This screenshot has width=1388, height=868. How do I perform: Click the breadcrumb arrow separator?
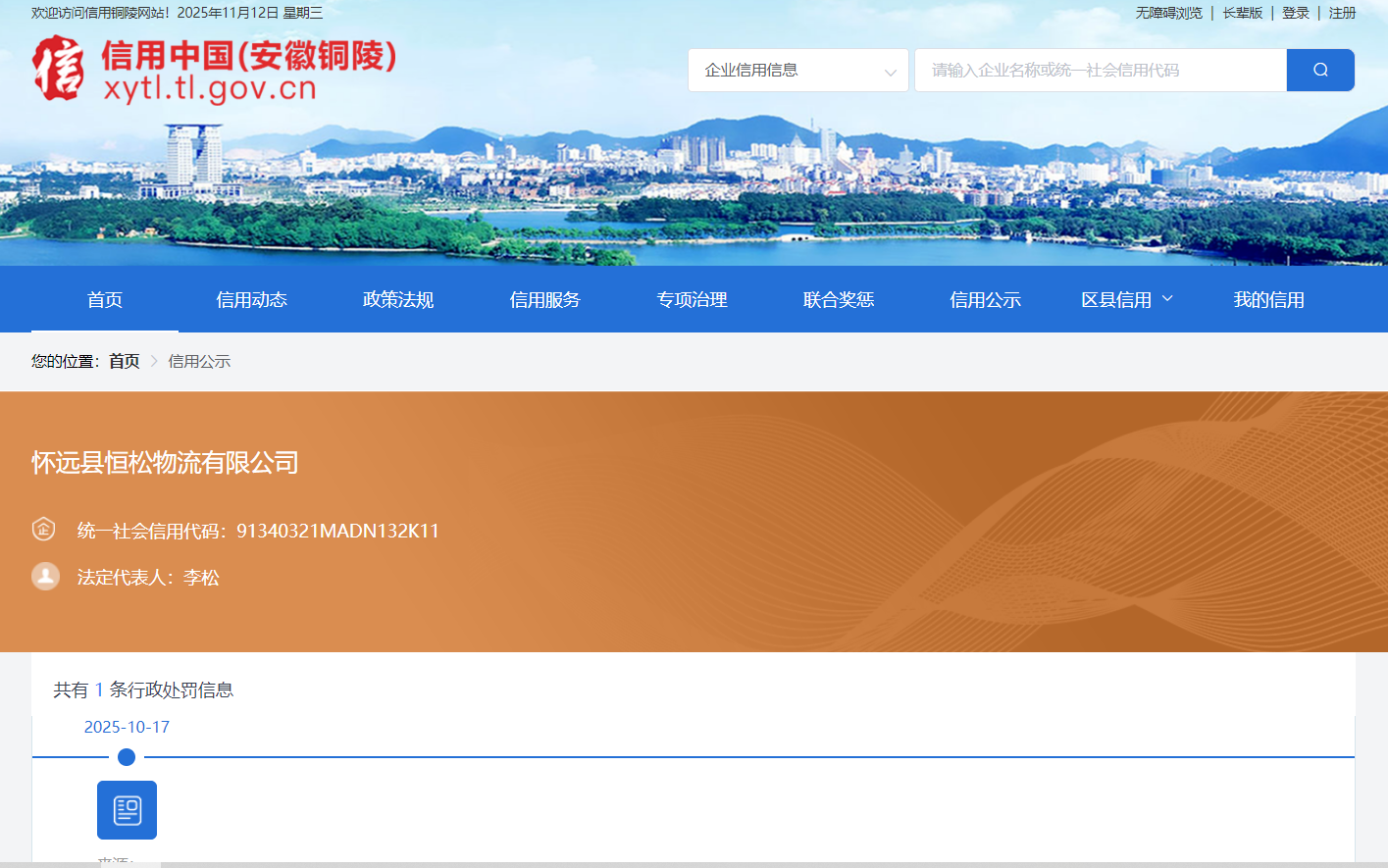click(x=154, y=361)
